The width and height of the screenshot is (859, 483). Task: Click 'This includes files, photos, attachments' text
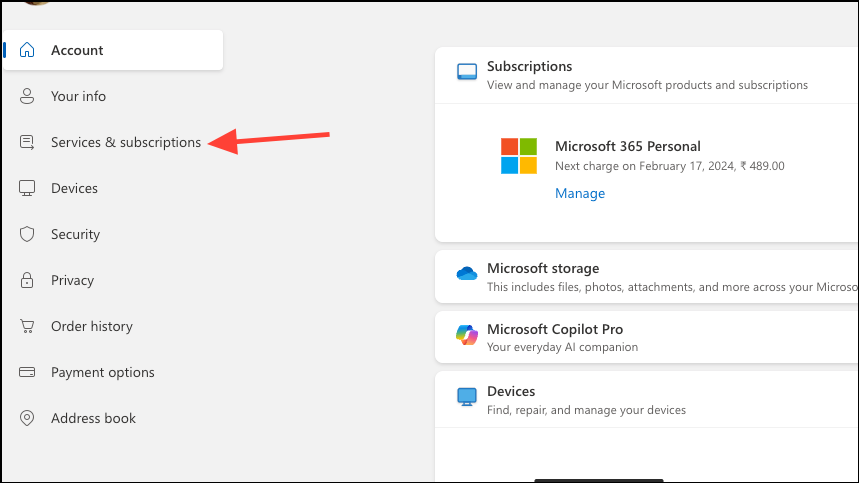point(673,287)
